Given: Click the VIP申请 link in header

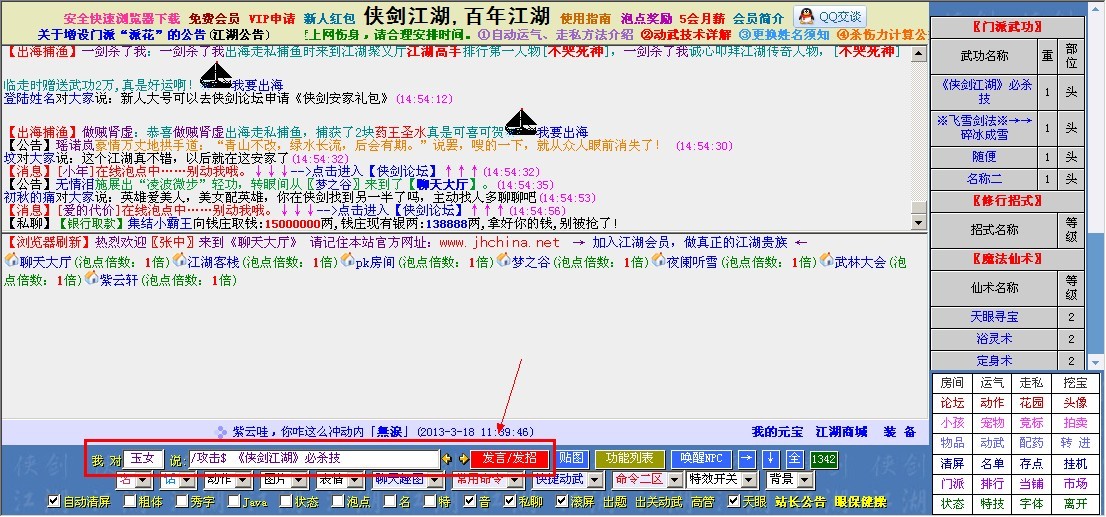Looking at the screenshot, I should pyautogui.click(x=272, y=19).
